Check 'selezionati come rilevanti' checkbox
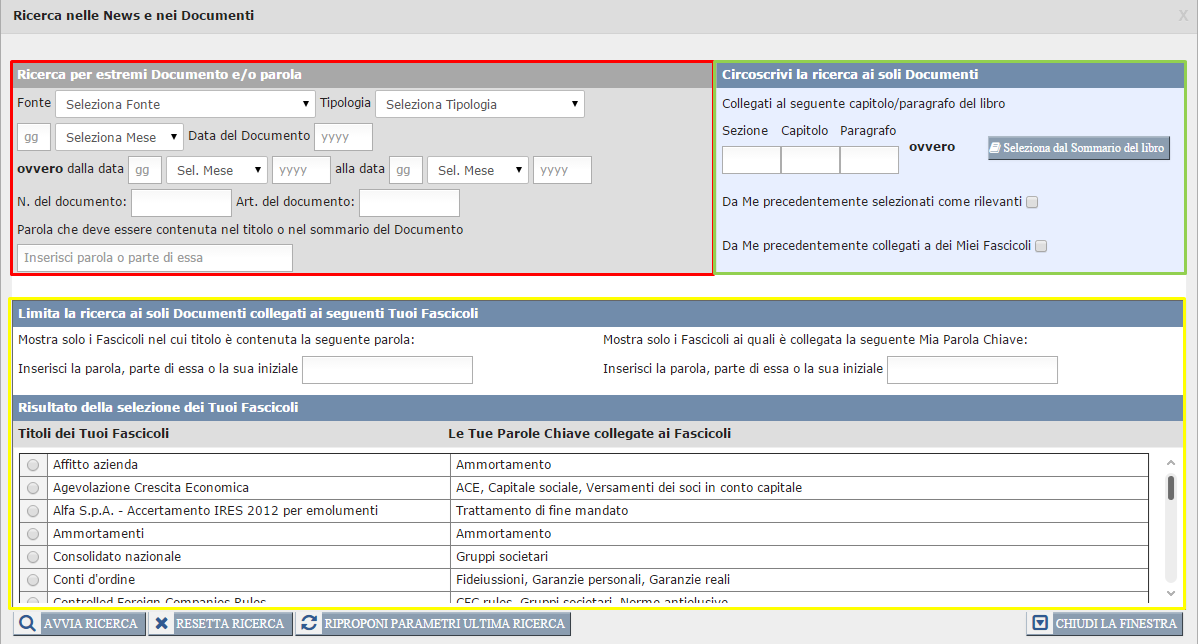This screenshot has width=1198, height=644. pyautogui.click(x=1032, y=202)
